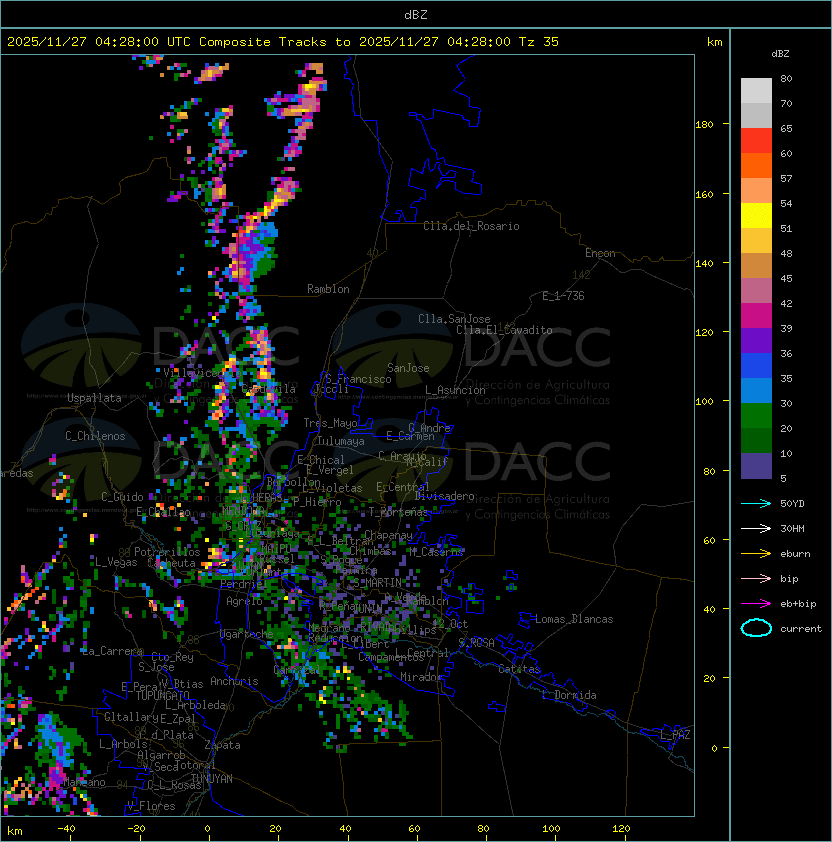Viewport: 832px width, 842px height.
Task: Click the 'E_1-736' map label
Action: (x=563, y=296)
